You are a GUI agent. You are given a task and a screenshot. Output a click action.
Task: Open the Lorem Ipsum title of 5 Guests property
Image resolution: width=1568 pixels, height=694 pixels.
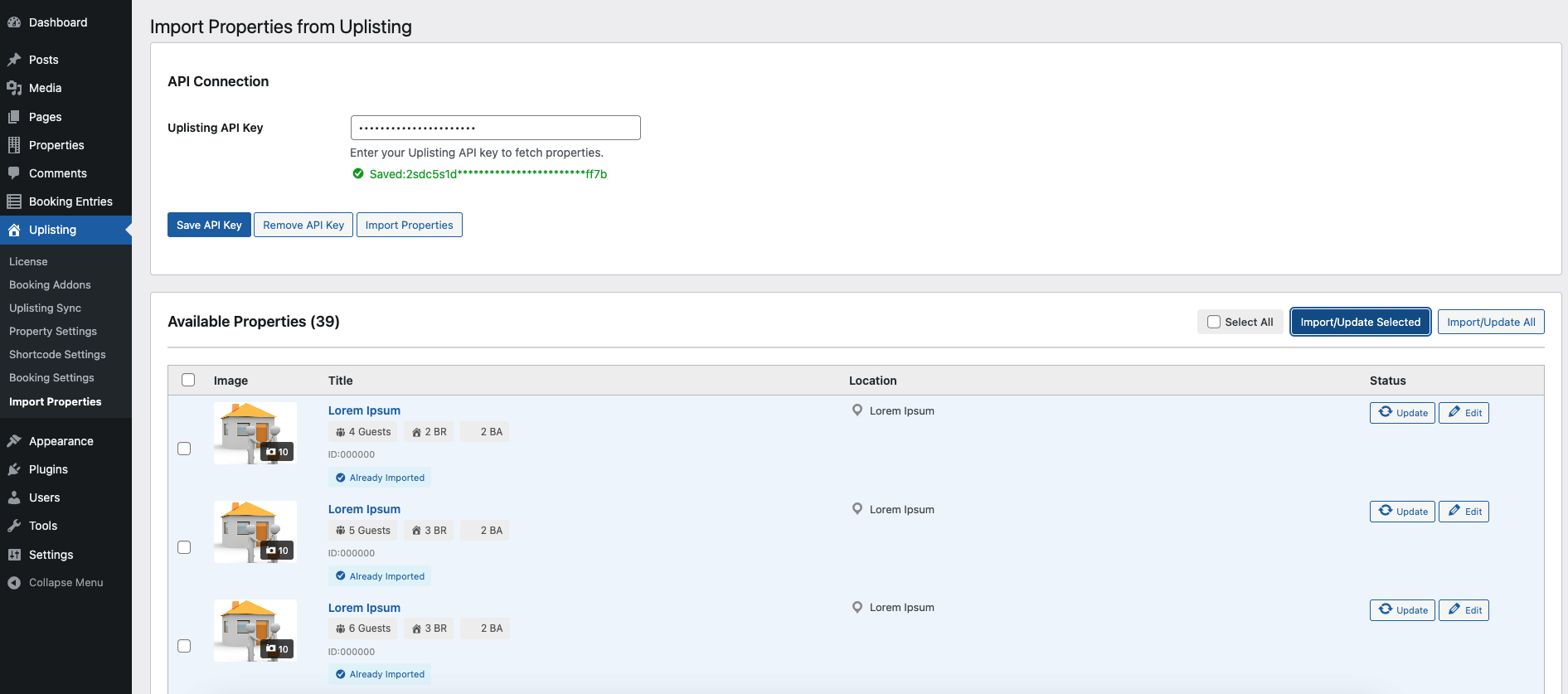(x=364, y=509)
